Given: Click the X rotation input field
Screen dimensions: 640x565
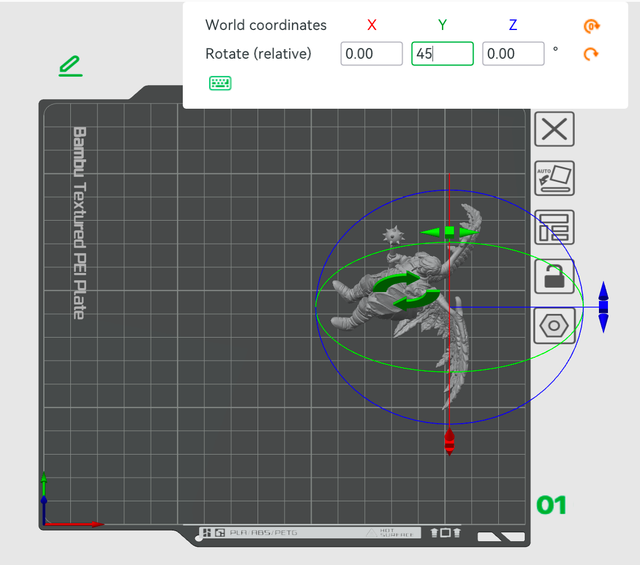Looking at the screenshot, I should [x=371, y=53].
